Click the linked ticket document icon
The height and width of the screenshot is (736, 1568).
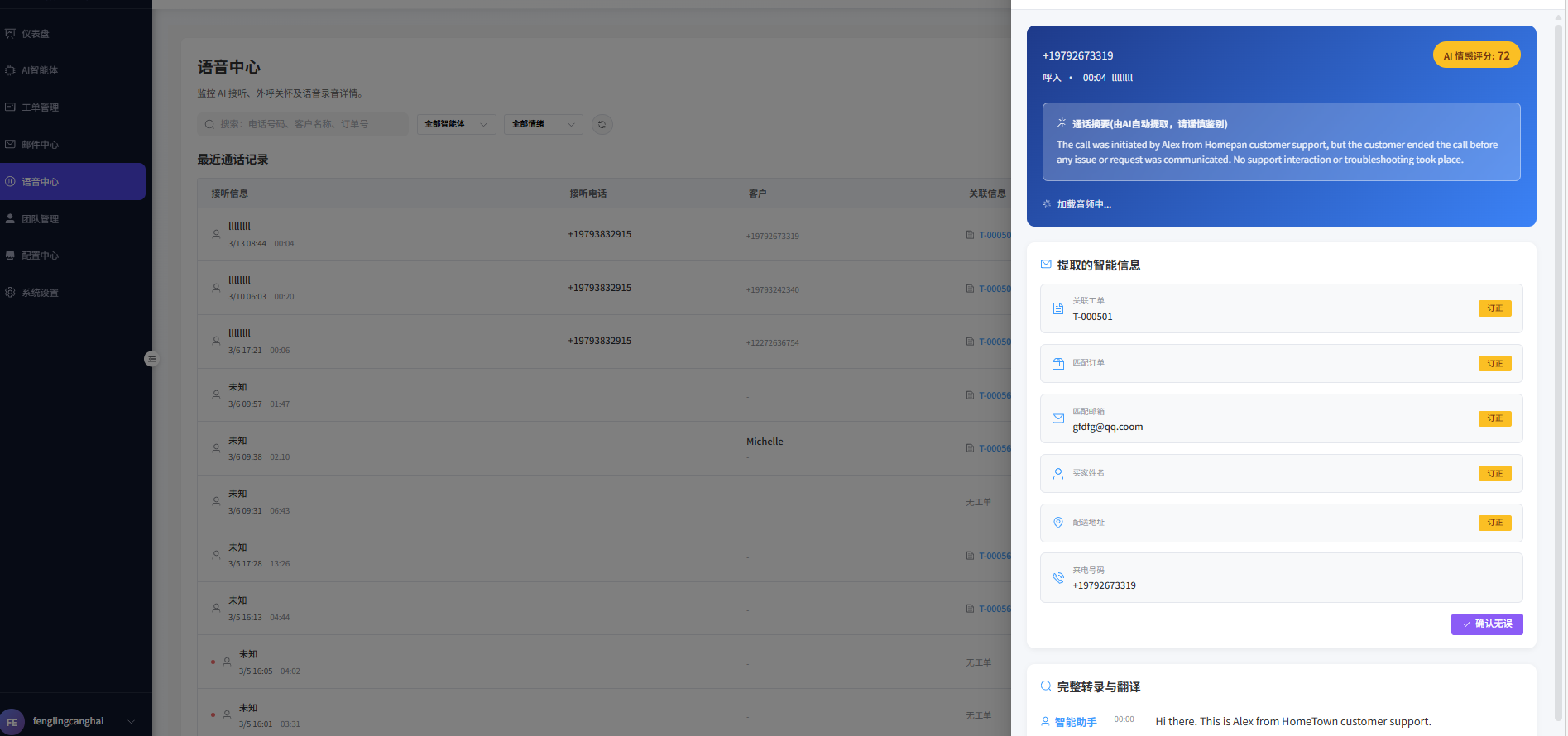point(1057,308)
